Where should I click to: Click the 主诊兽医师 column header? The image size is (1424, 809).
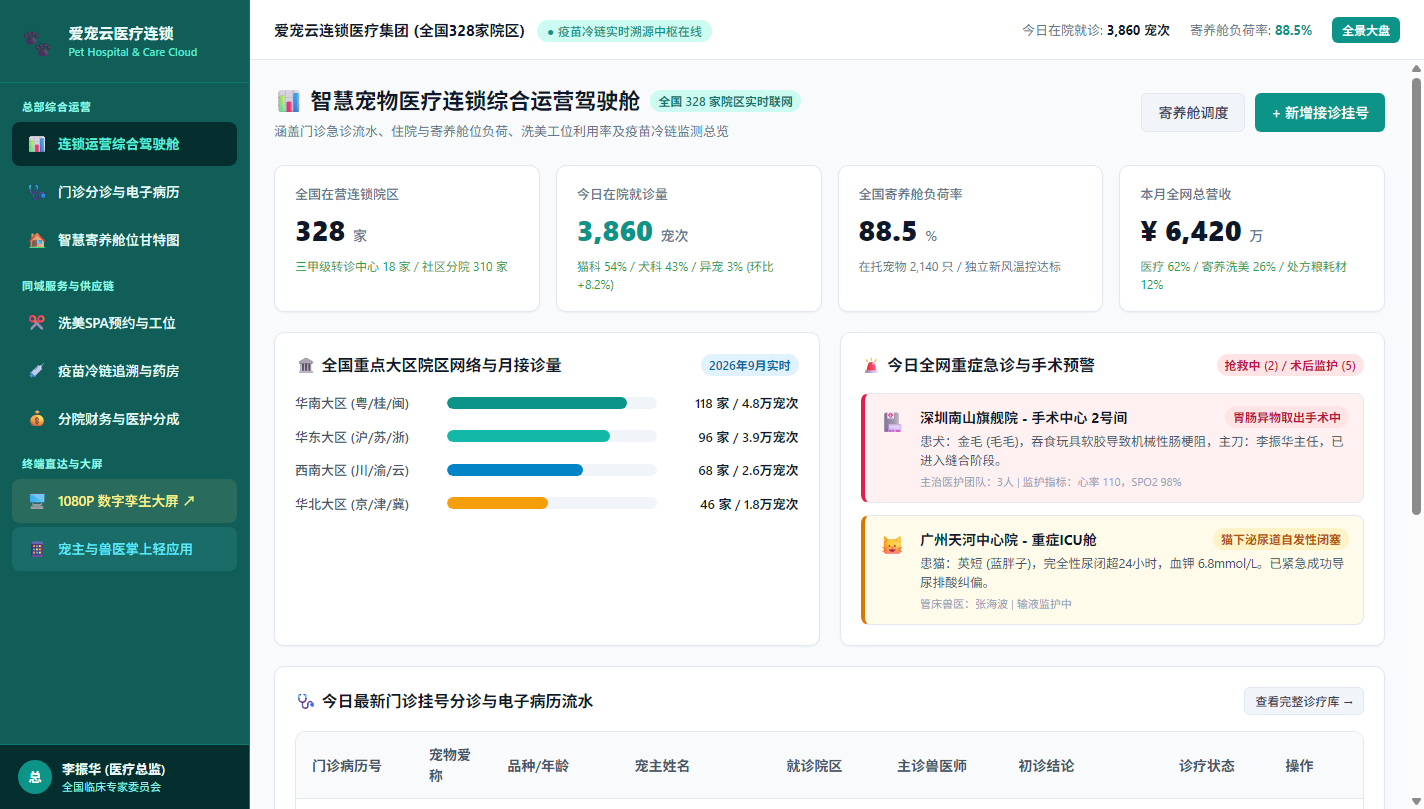932,766
